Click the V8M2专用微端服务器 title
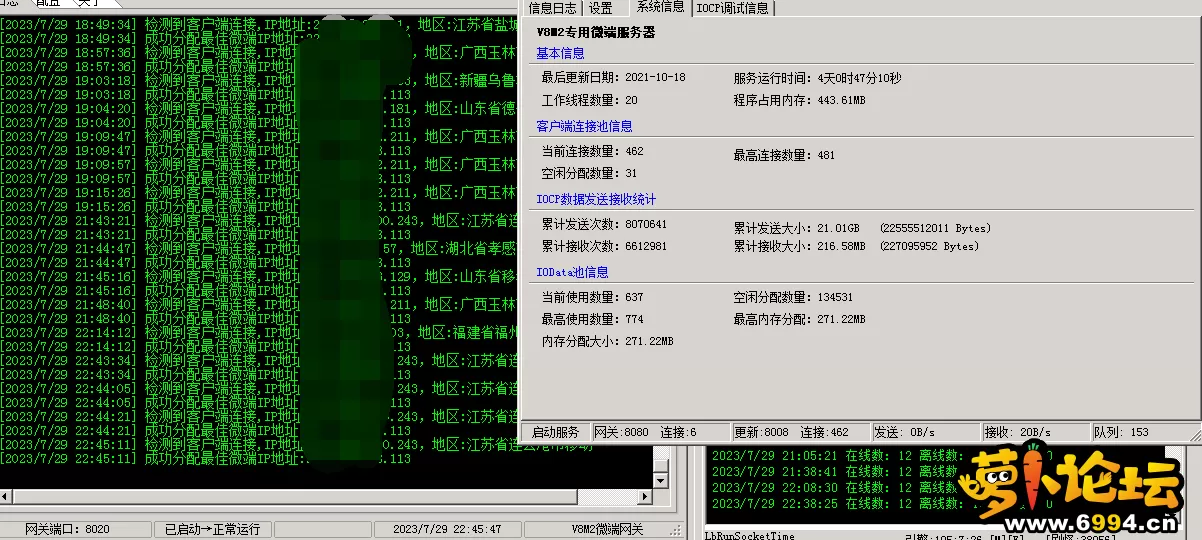The image size is (1202, 540). tap(596, 32)
